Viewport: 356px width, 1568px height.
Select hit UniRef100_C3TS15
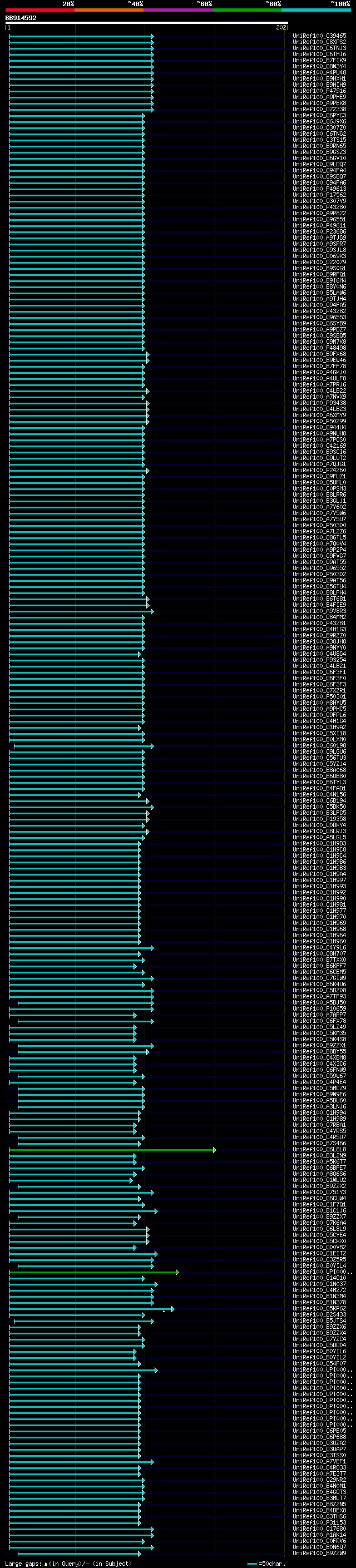[x=319, y=140]
